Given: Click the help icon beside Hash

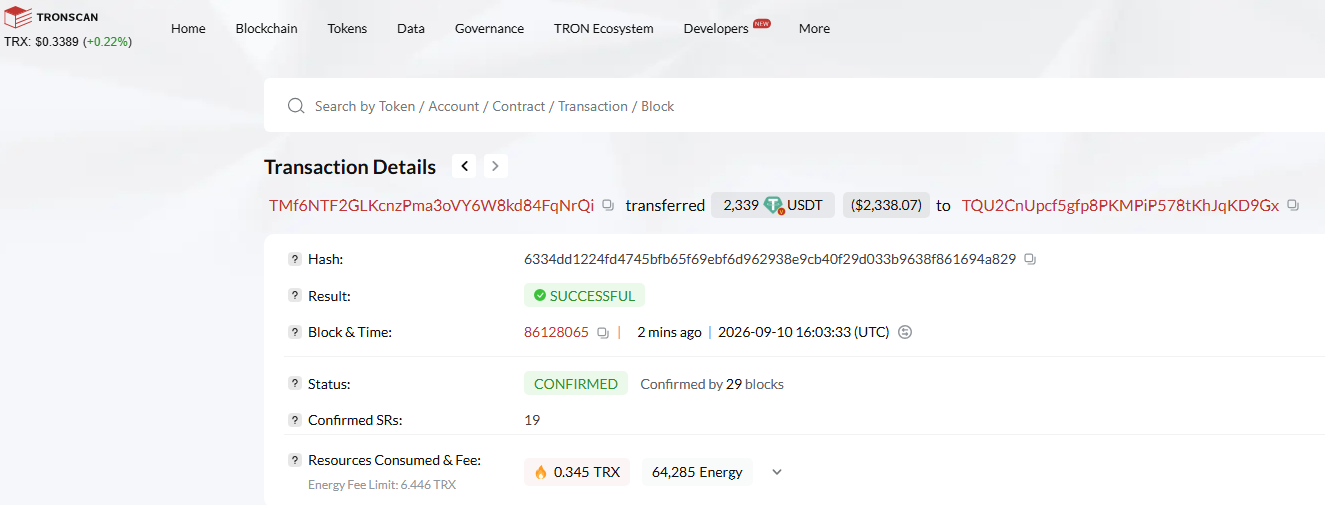Looking at the screenshot, I should pos(295,259).
